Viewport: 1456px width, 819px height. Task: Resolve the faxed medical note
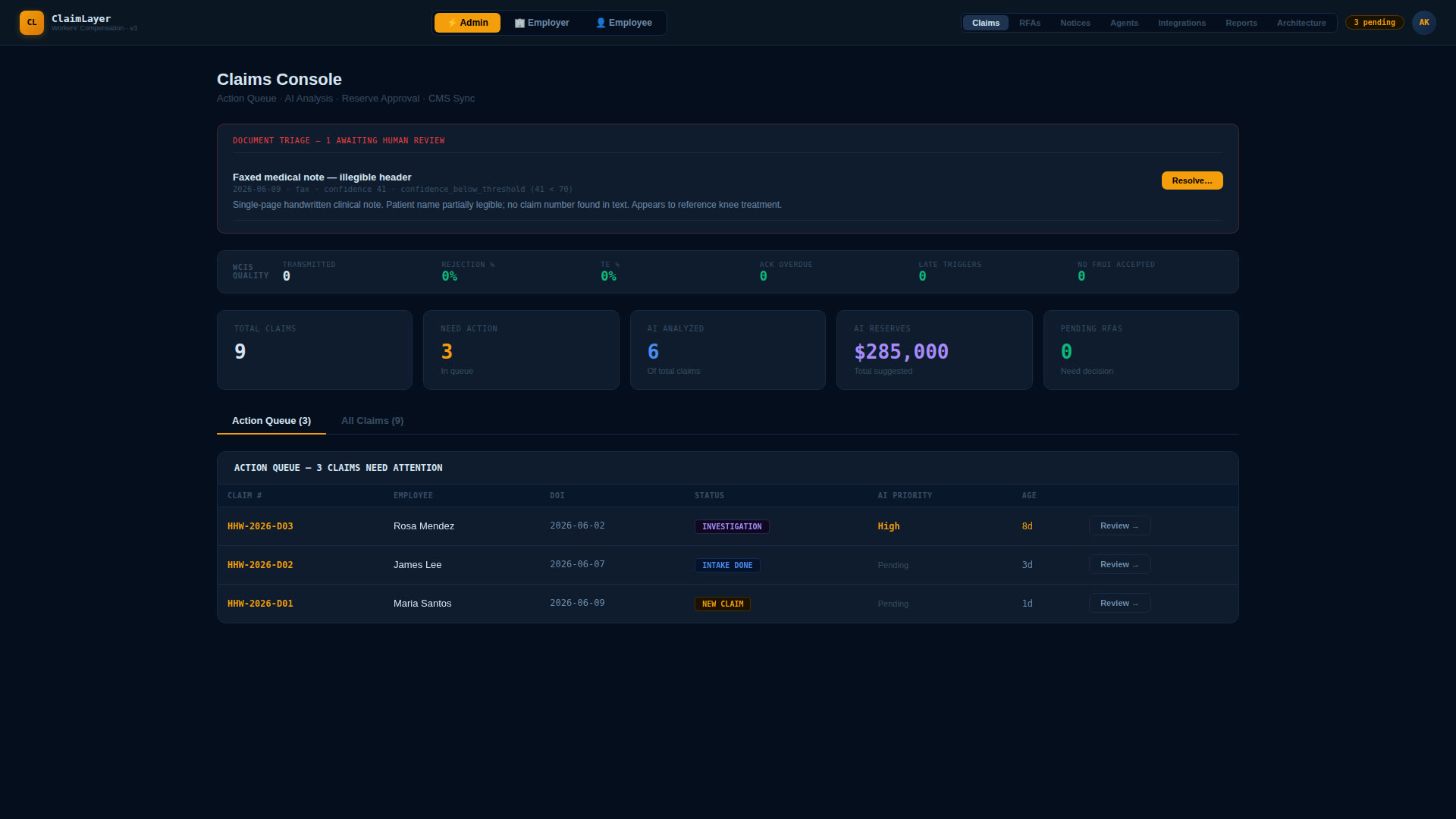pyautogui.click(x=1192, y=180)
